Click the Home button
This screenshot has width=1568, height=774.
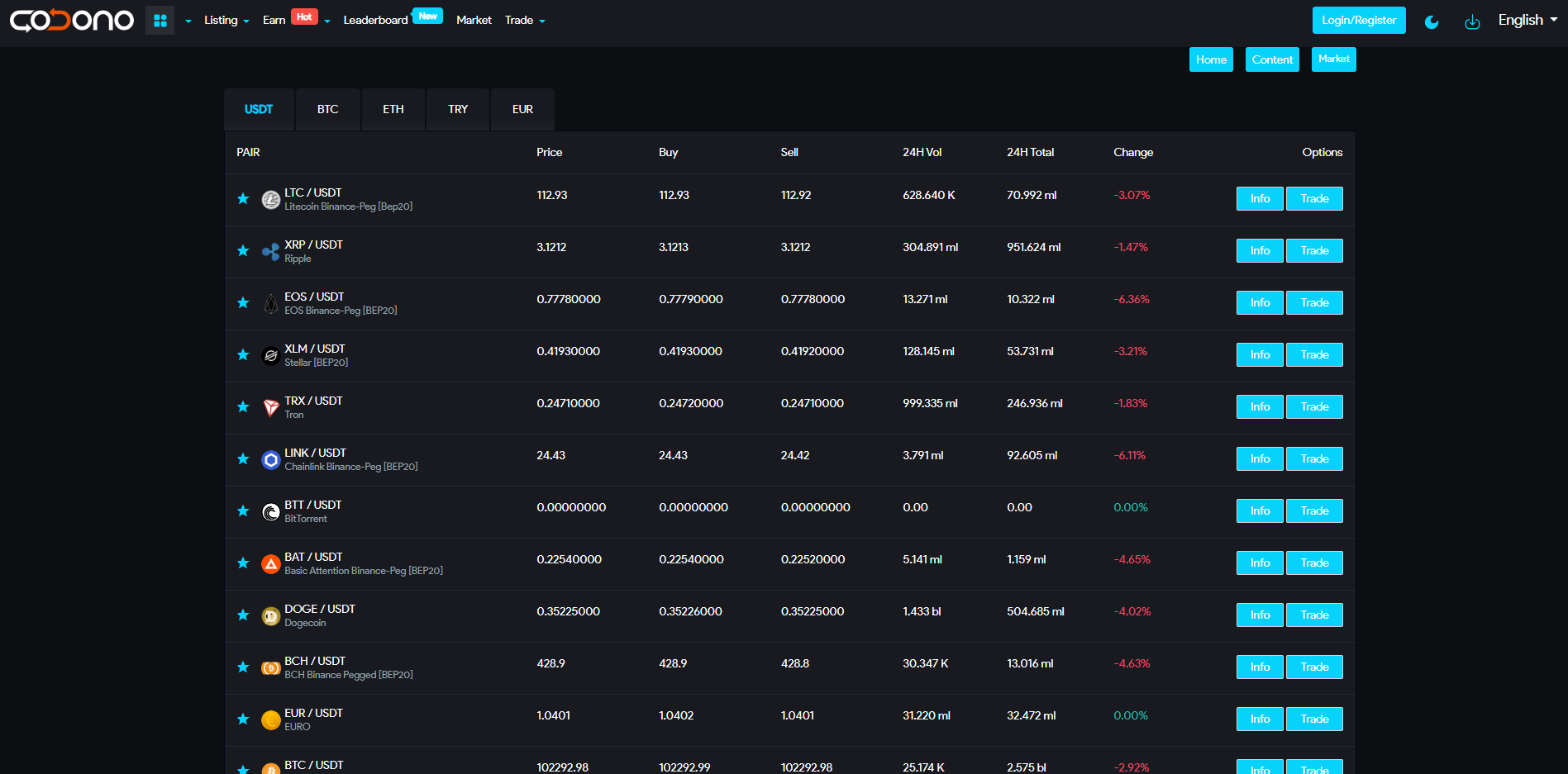click(x=1211, y=59)
